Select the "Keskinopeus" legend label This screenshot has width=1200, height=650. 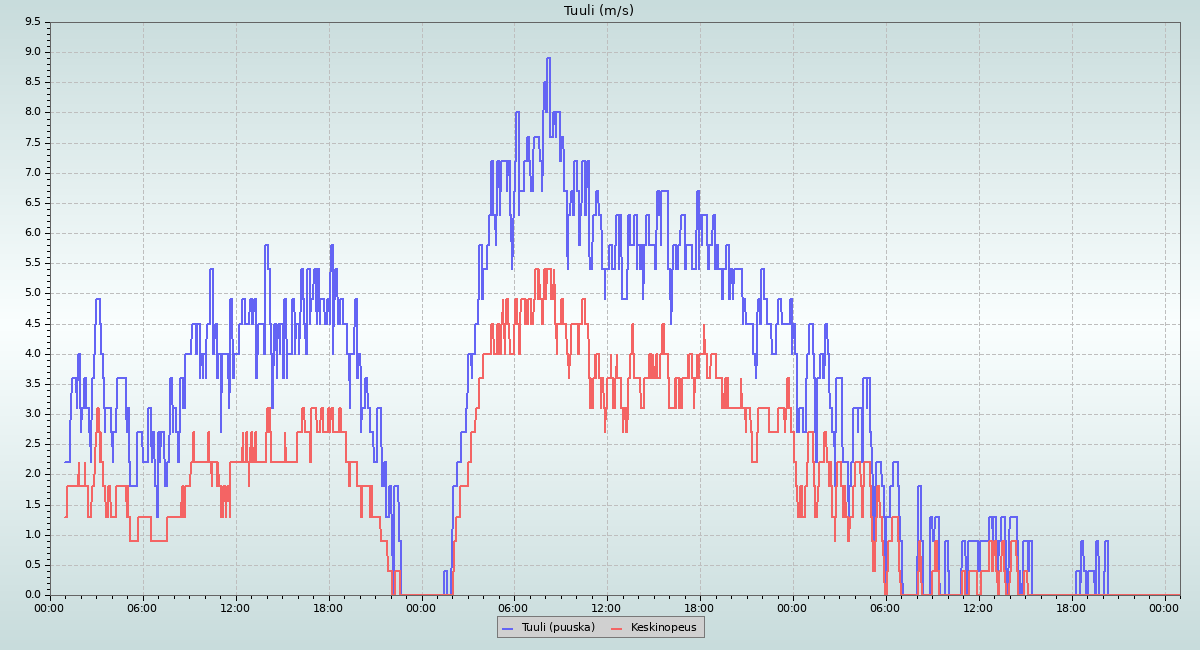pos(664,627)
